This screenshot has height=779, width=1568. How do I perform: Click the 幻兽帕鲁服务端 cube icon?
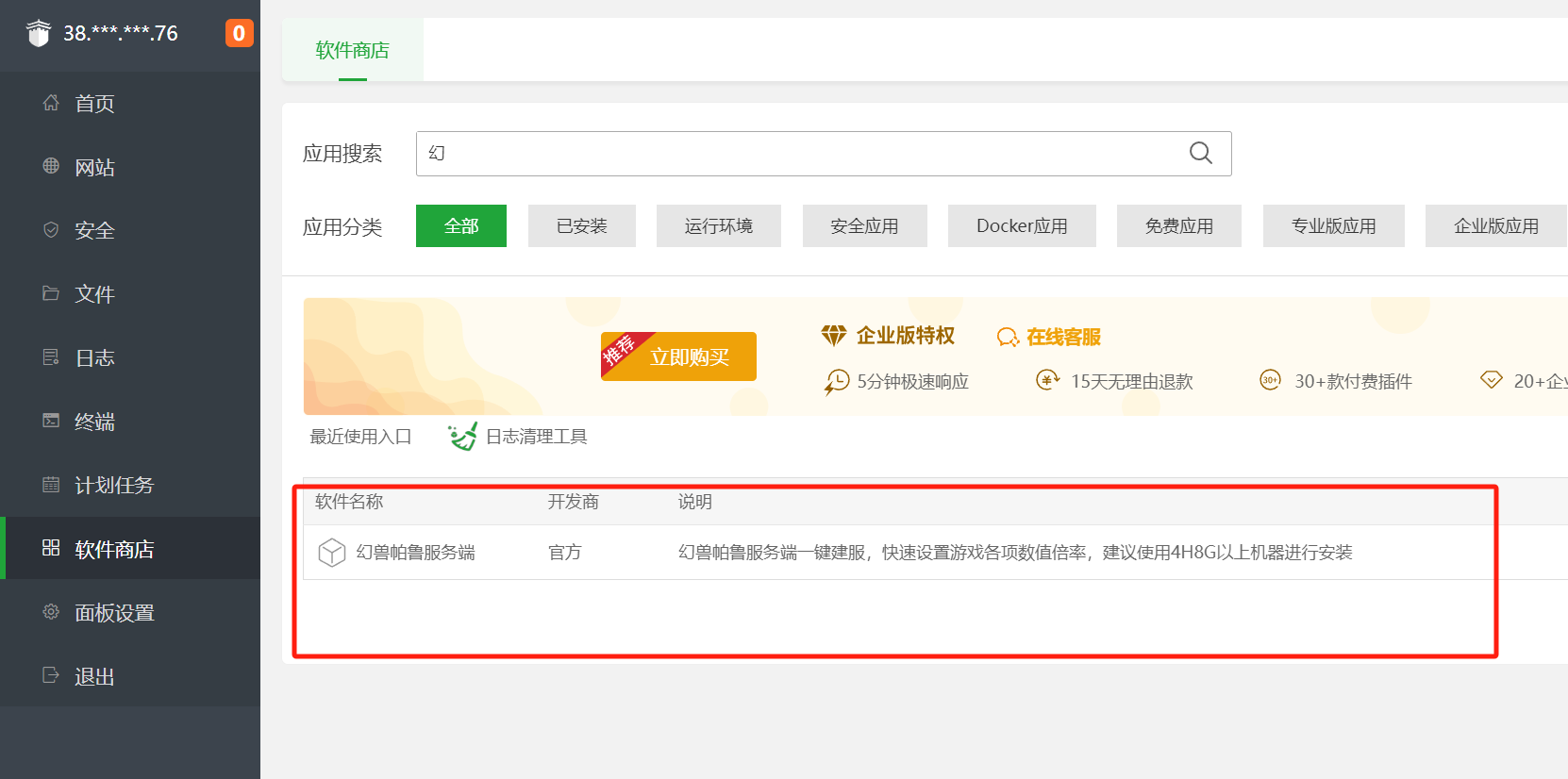(x=332, y=553)
